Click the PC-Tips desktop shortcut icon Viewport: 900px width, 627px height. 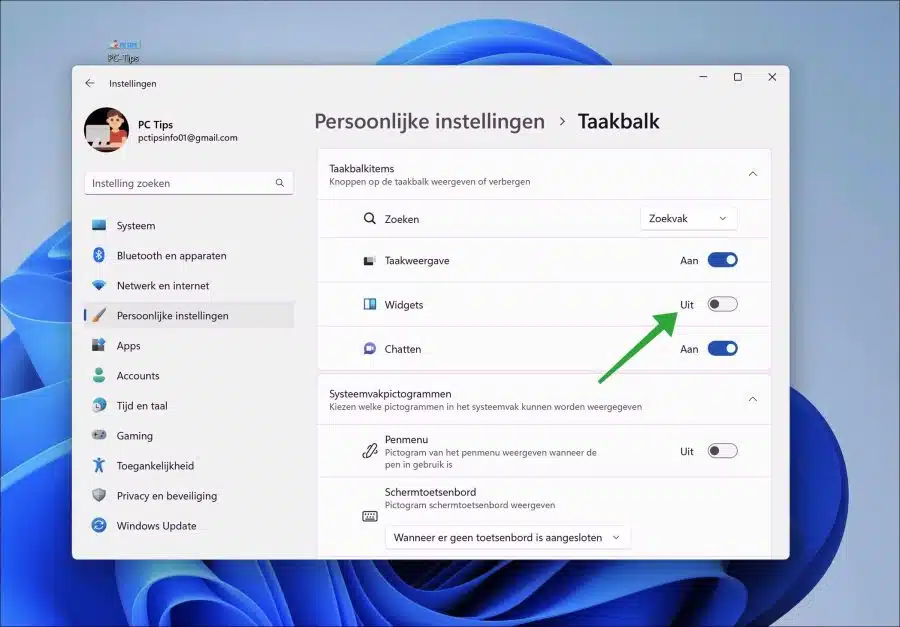(x=124, y=51)
